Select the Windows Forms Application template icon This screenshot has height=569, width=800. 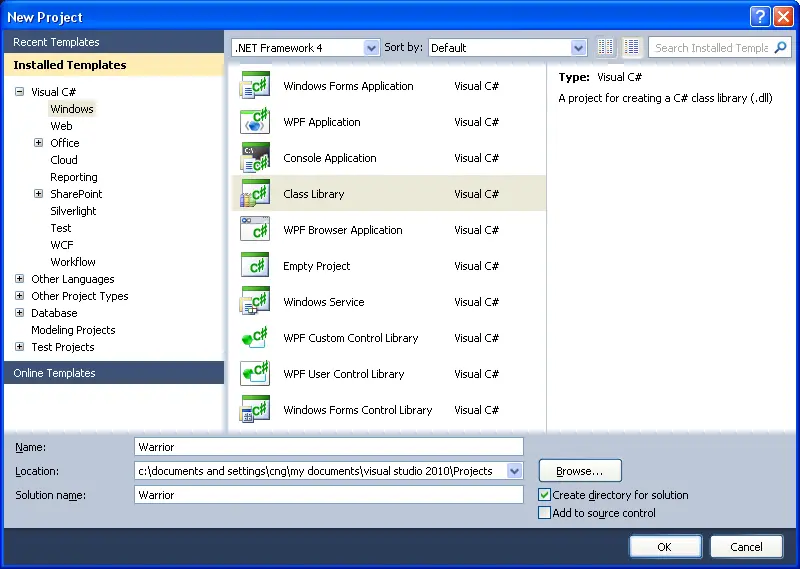click(255, 85)
